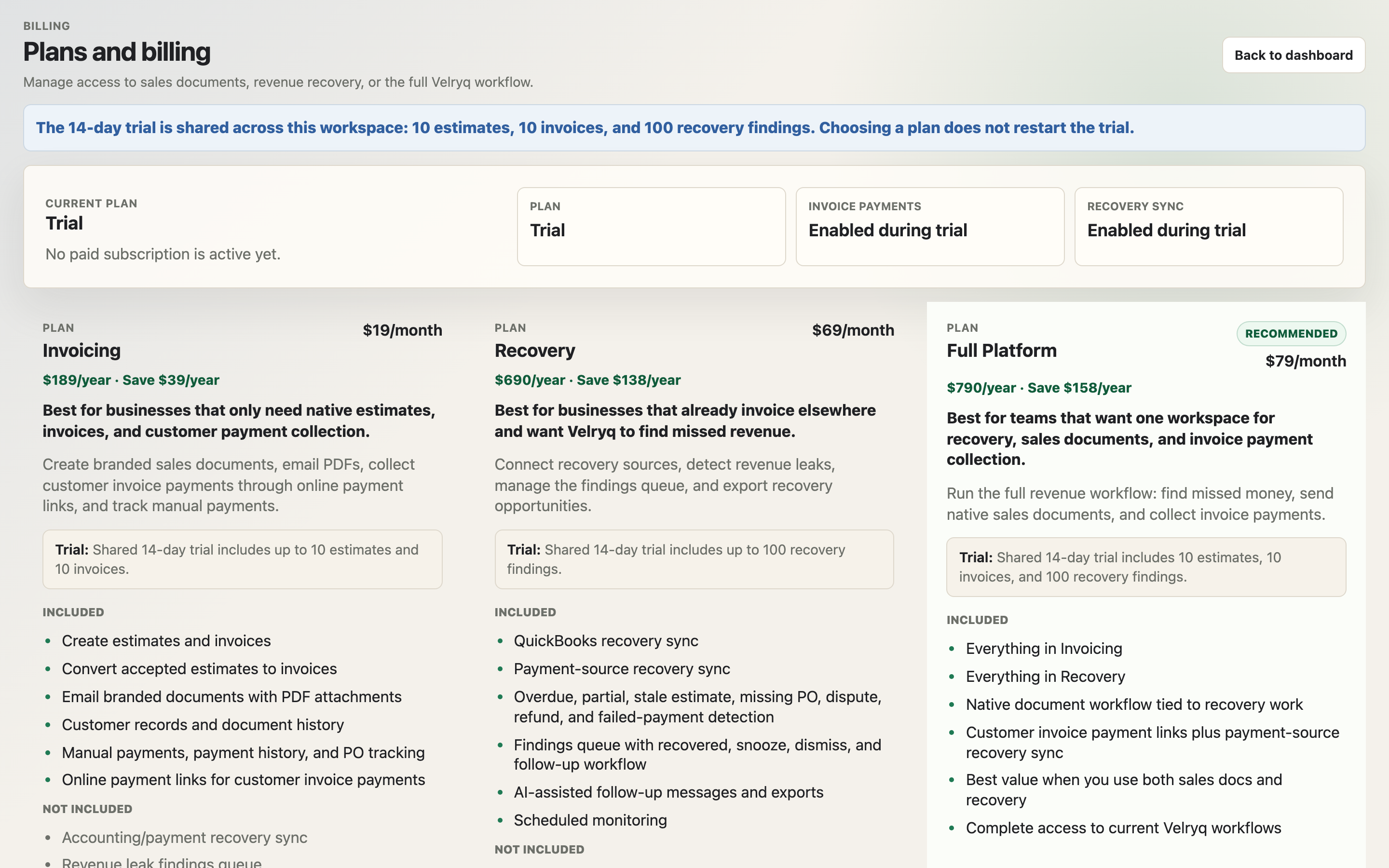Image resolution: width=1389 pixels, height=868 pixels.
Task: Click 'Payment-source recovery sync' list item
Action: point(622,669)
